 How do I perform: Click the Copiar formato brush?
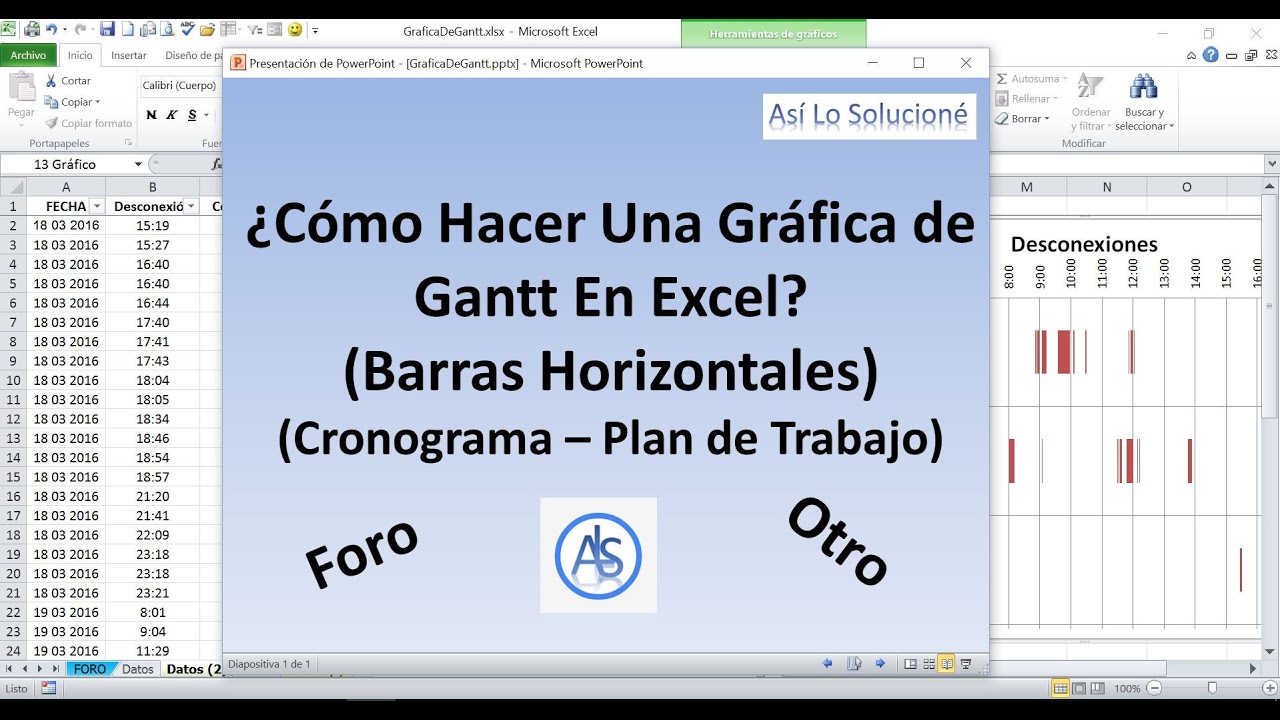88,123
